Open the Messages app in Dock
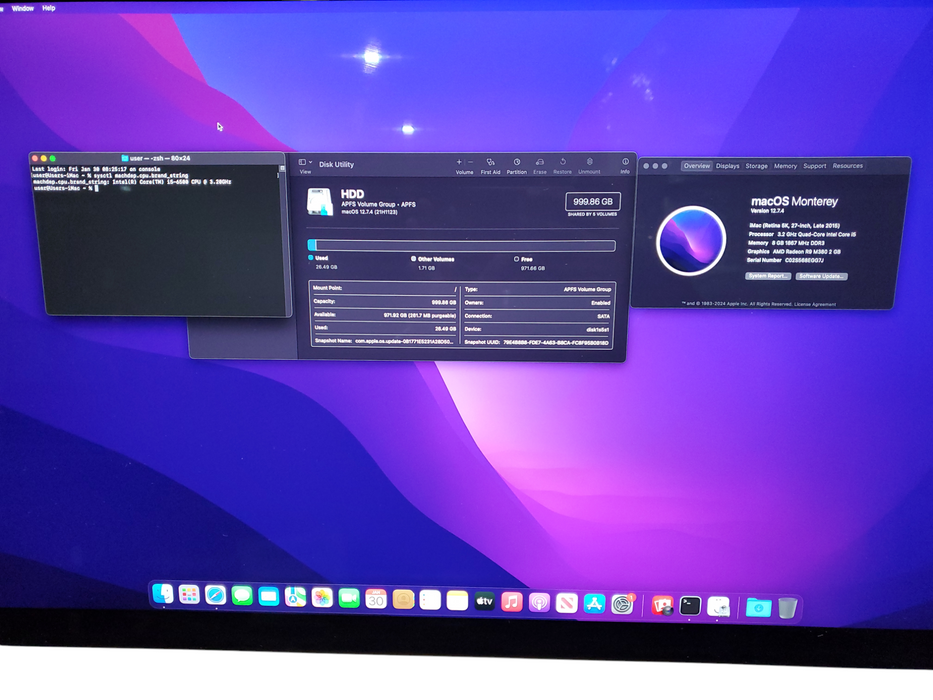The image size is (933, 700). [x=242, y=595]
